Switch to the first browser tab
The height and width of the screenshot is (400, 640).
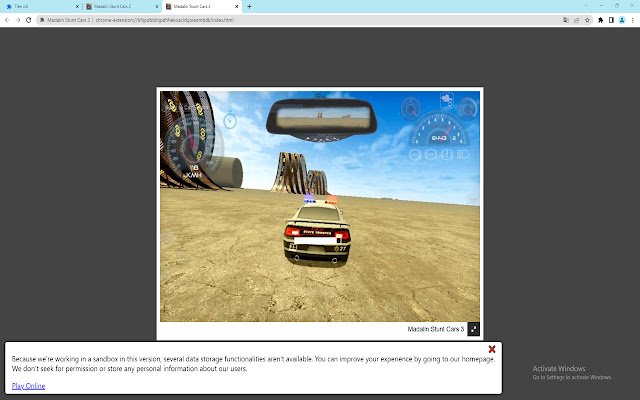pyautogui.click(x=42, y=7)
